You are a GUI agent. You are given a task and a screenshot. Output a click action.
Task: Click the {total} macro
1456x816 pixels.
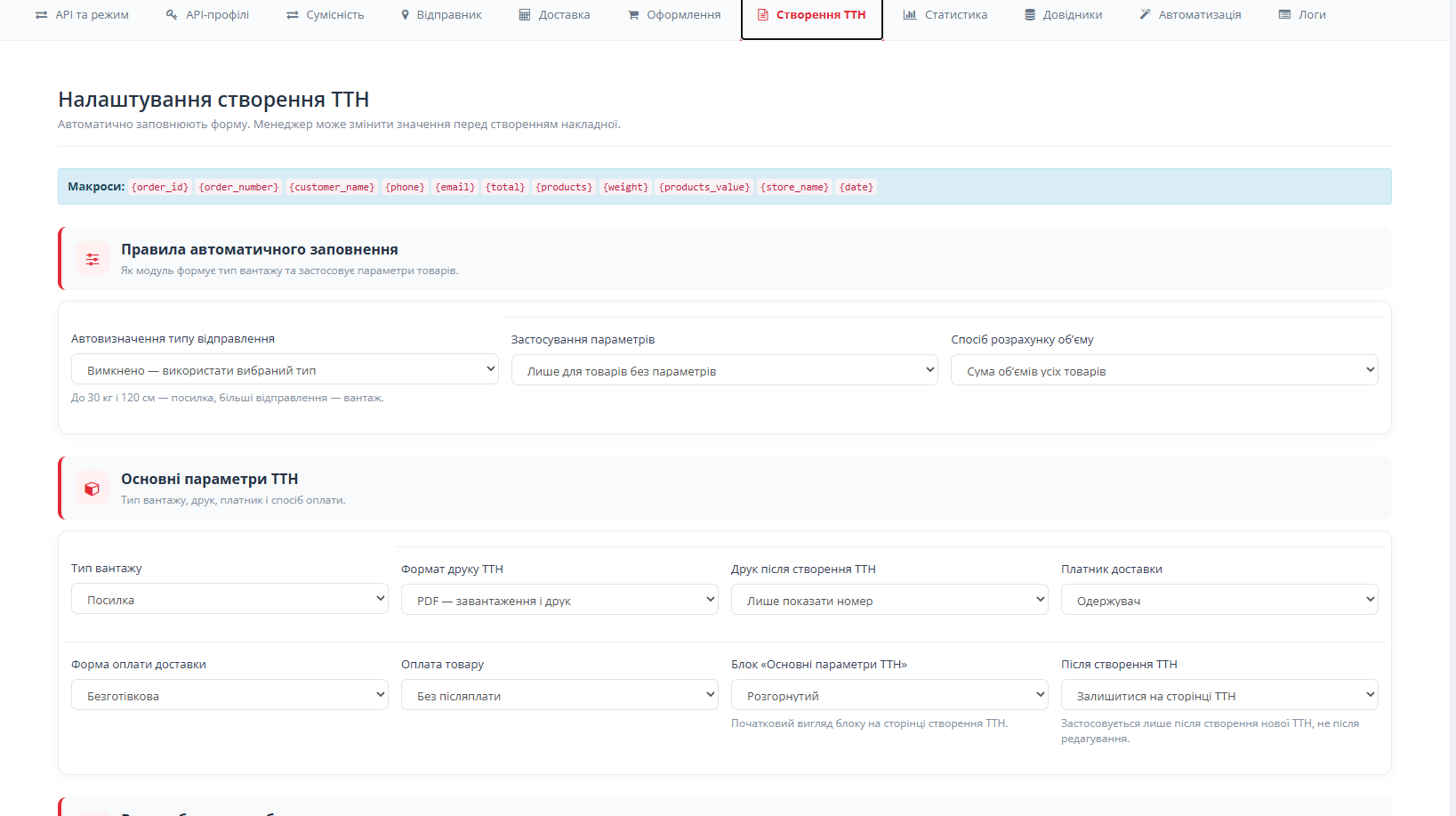click(x=505, y=187)
